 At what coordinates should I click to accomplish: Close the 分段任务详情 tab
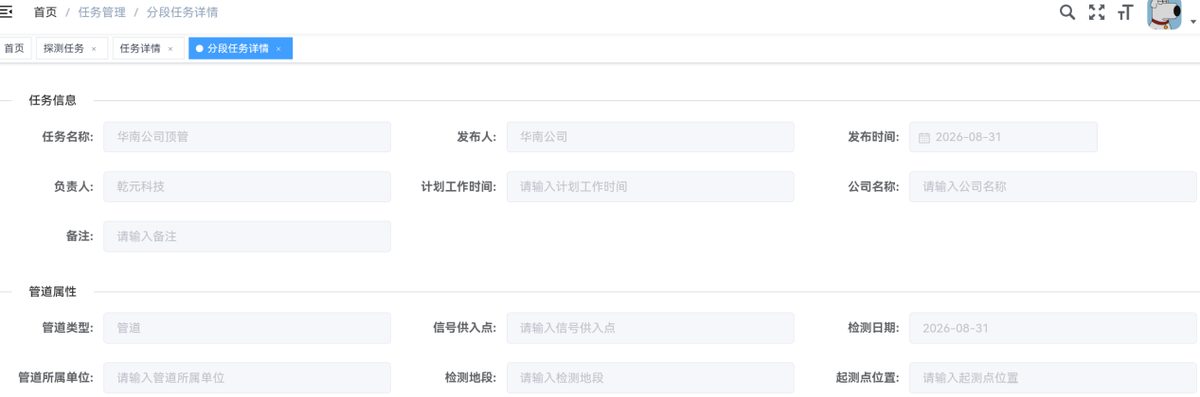click(278, 48)
